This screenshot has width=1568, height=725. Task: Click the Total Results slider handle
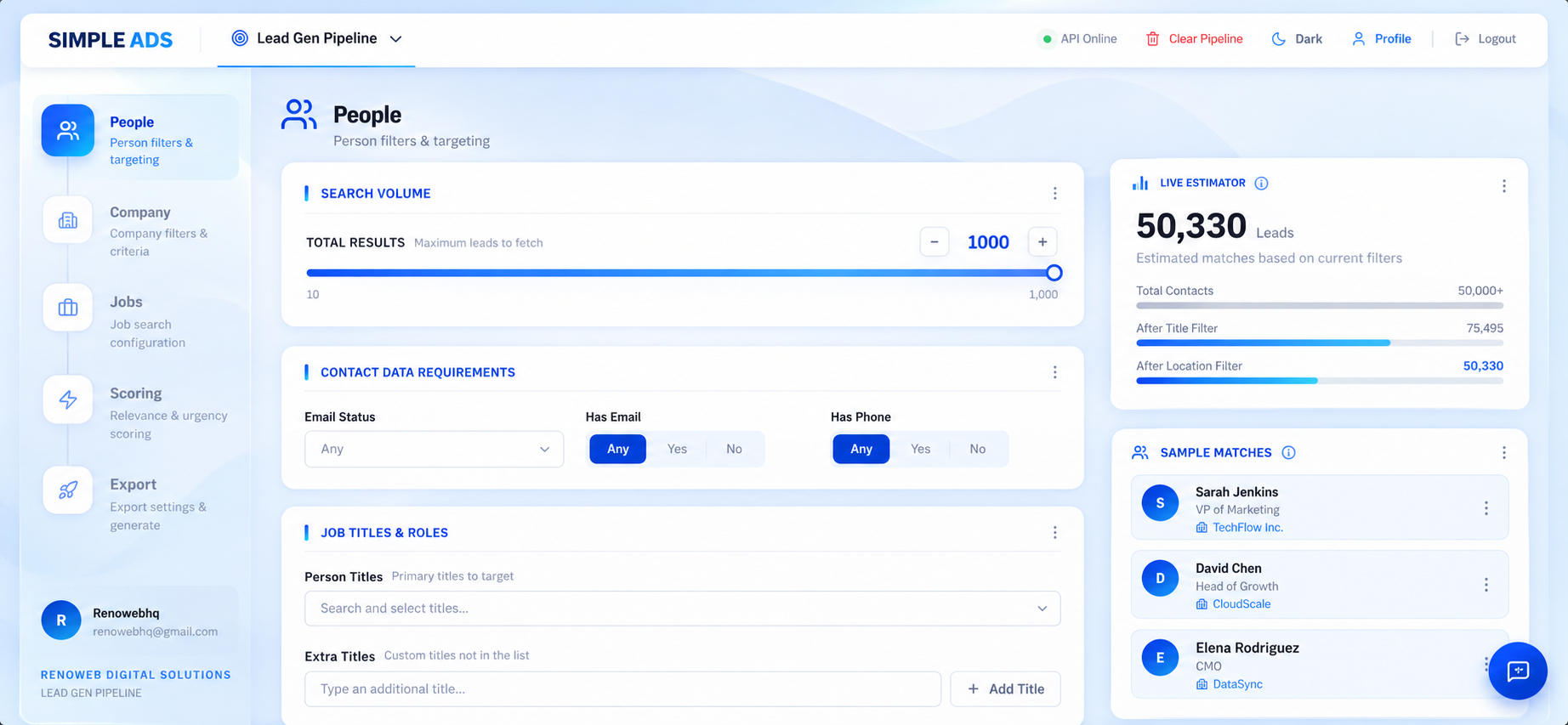[1054, 273]
